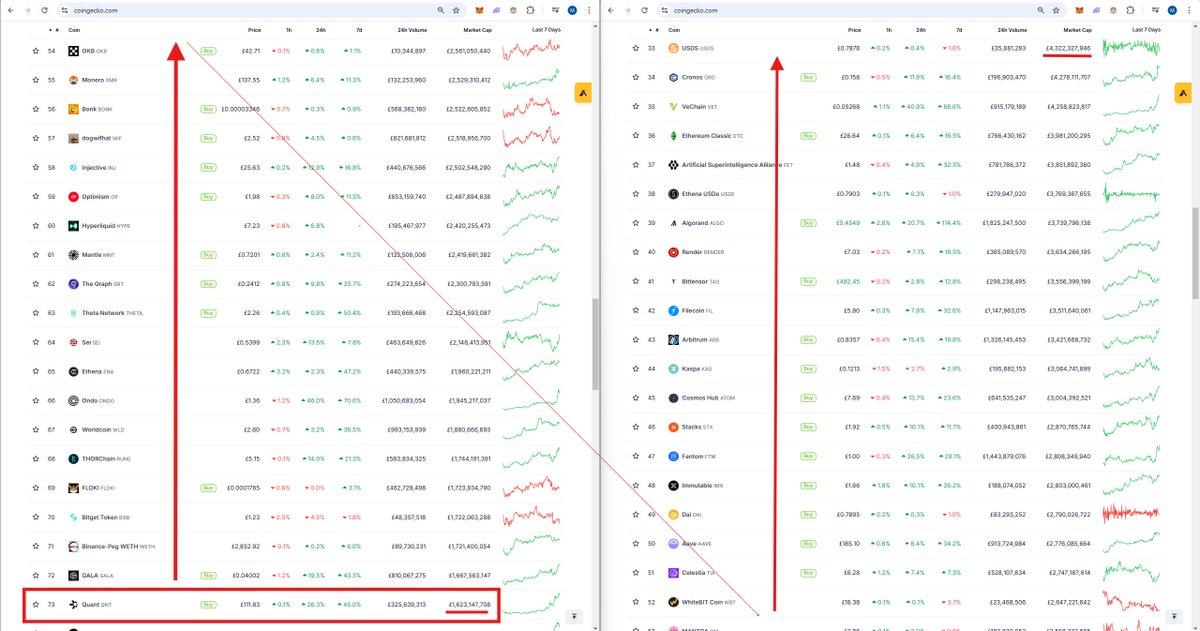Open the Artificial Superintelligence Alliance link
The height and width of the screenshot is (631, 1200).
coord(737,164)
